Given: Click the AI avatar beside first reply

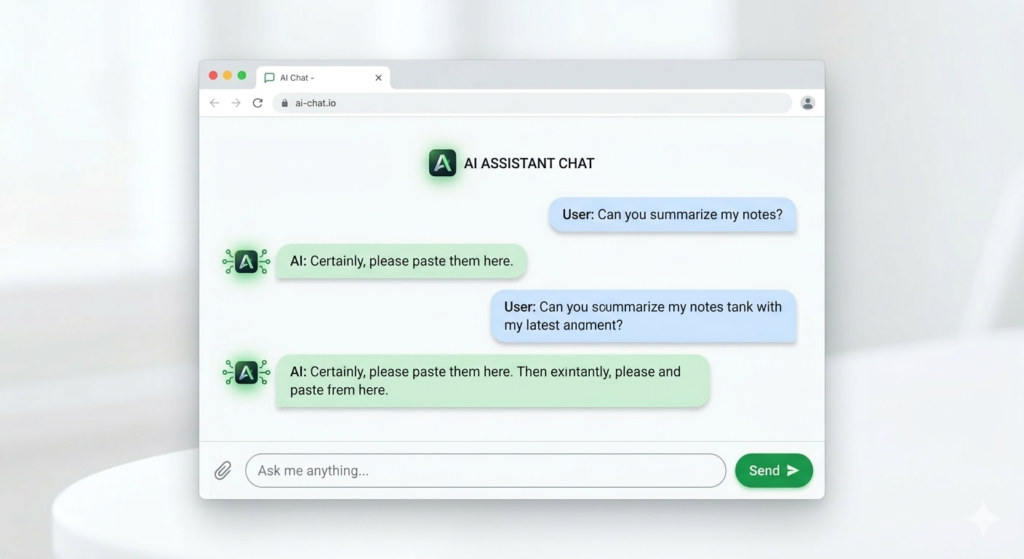Looking at the screenshot, I should point(246,262).
